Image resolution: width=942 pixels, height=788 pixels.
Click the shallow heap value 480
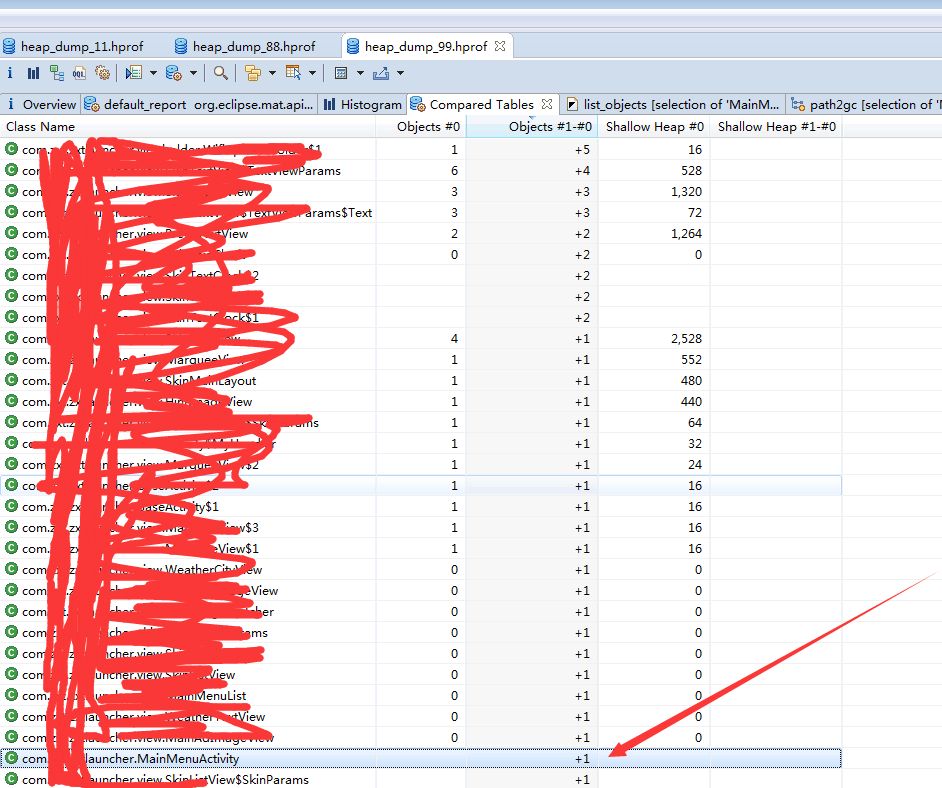691,381
